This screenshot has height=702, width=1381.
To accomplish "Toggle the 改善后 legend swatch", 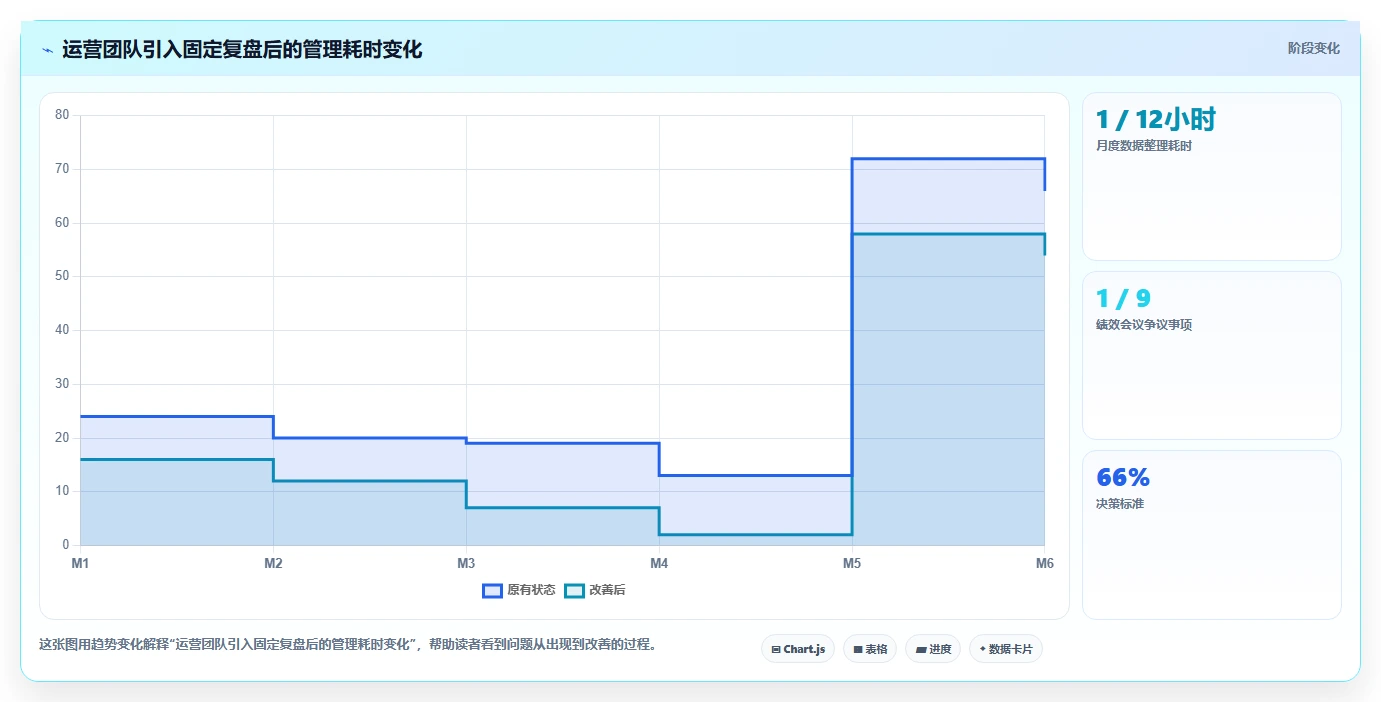I will 574,590.
